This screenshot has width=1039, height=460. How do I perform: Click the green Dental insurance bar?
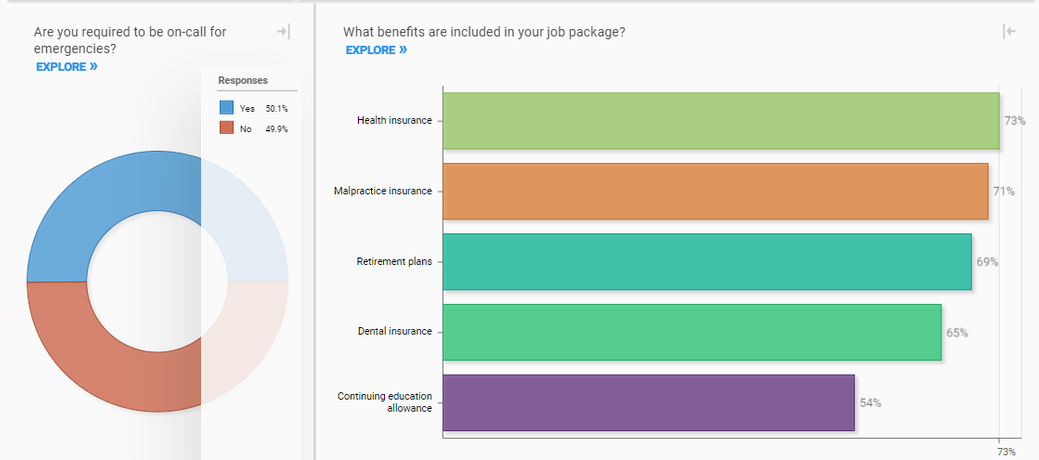pos(692,332)
